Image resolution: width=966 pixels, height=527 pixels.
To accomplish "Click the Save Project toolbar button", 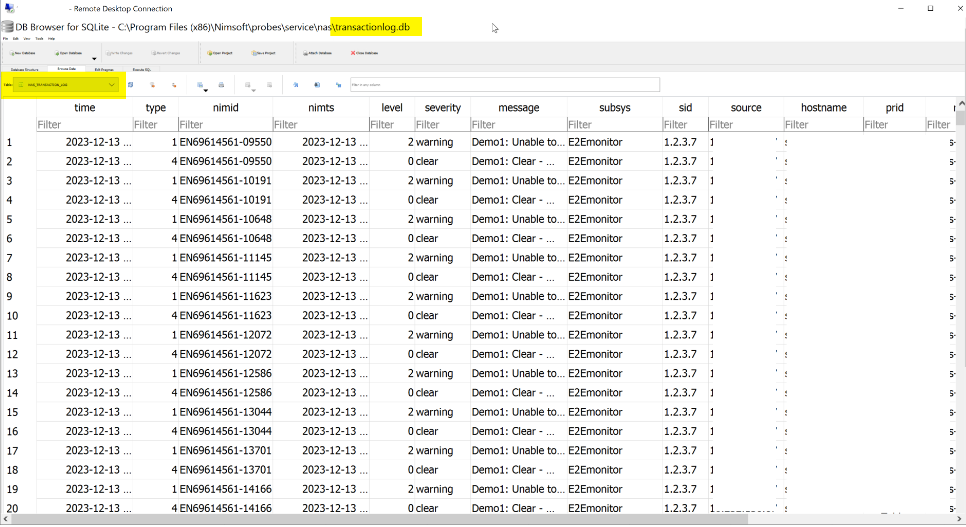I will tap(262, 52).
